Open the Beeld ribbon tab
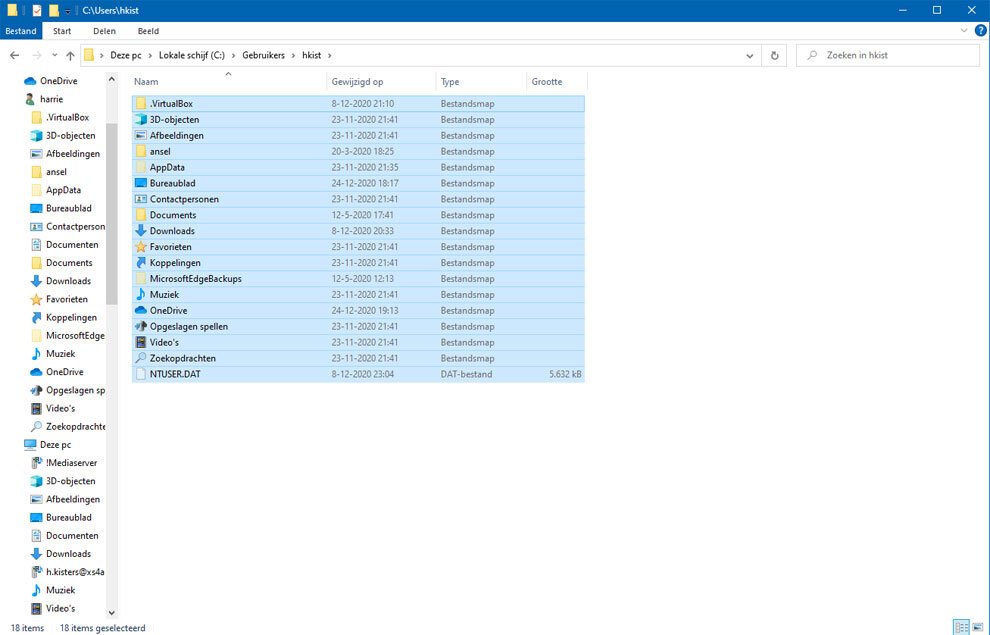The width and height of the screenshot is (990, 635). click(x=148, y=31)
